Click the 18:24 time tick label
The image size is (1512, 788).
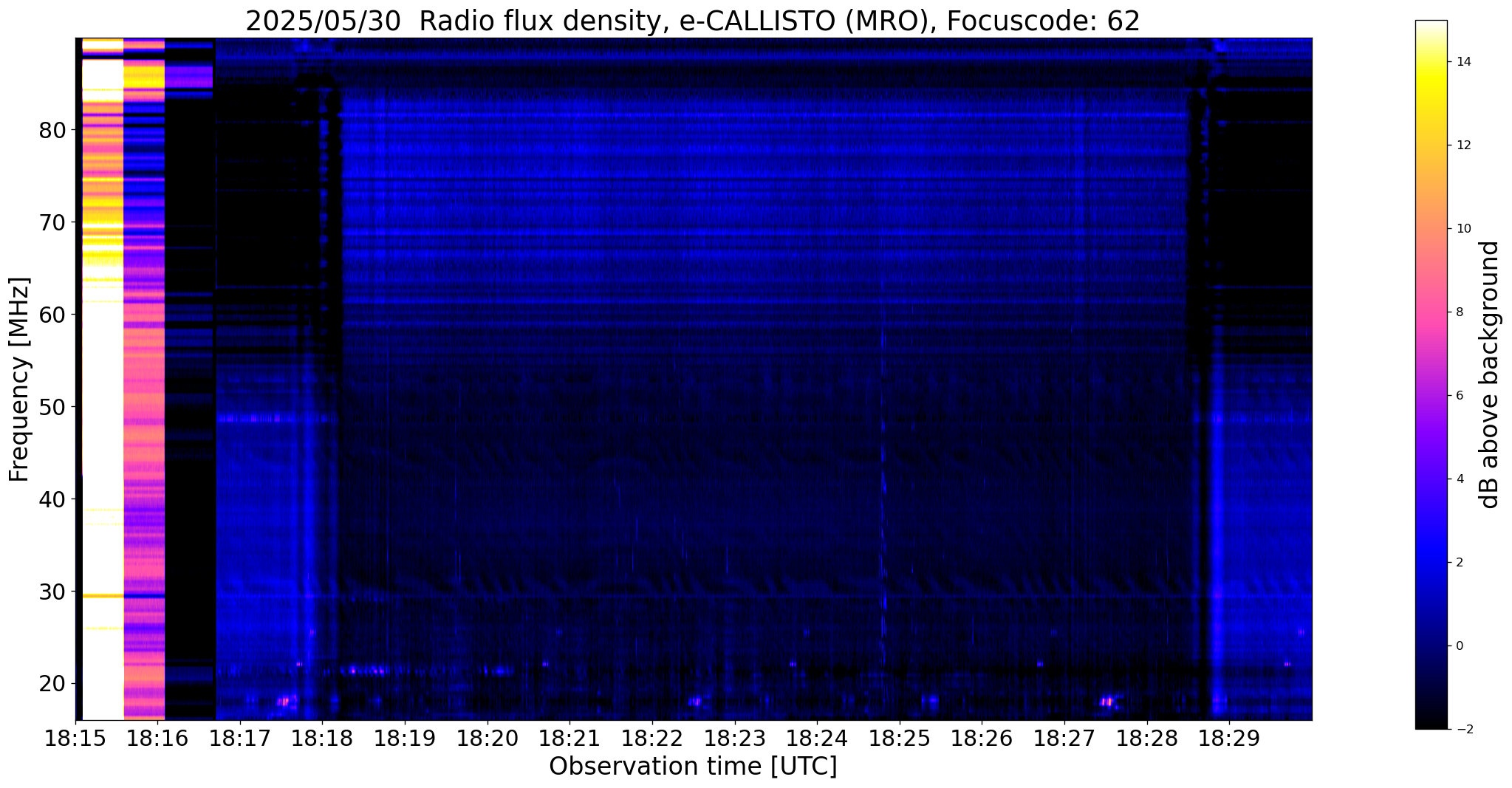(x=818, y=739)
